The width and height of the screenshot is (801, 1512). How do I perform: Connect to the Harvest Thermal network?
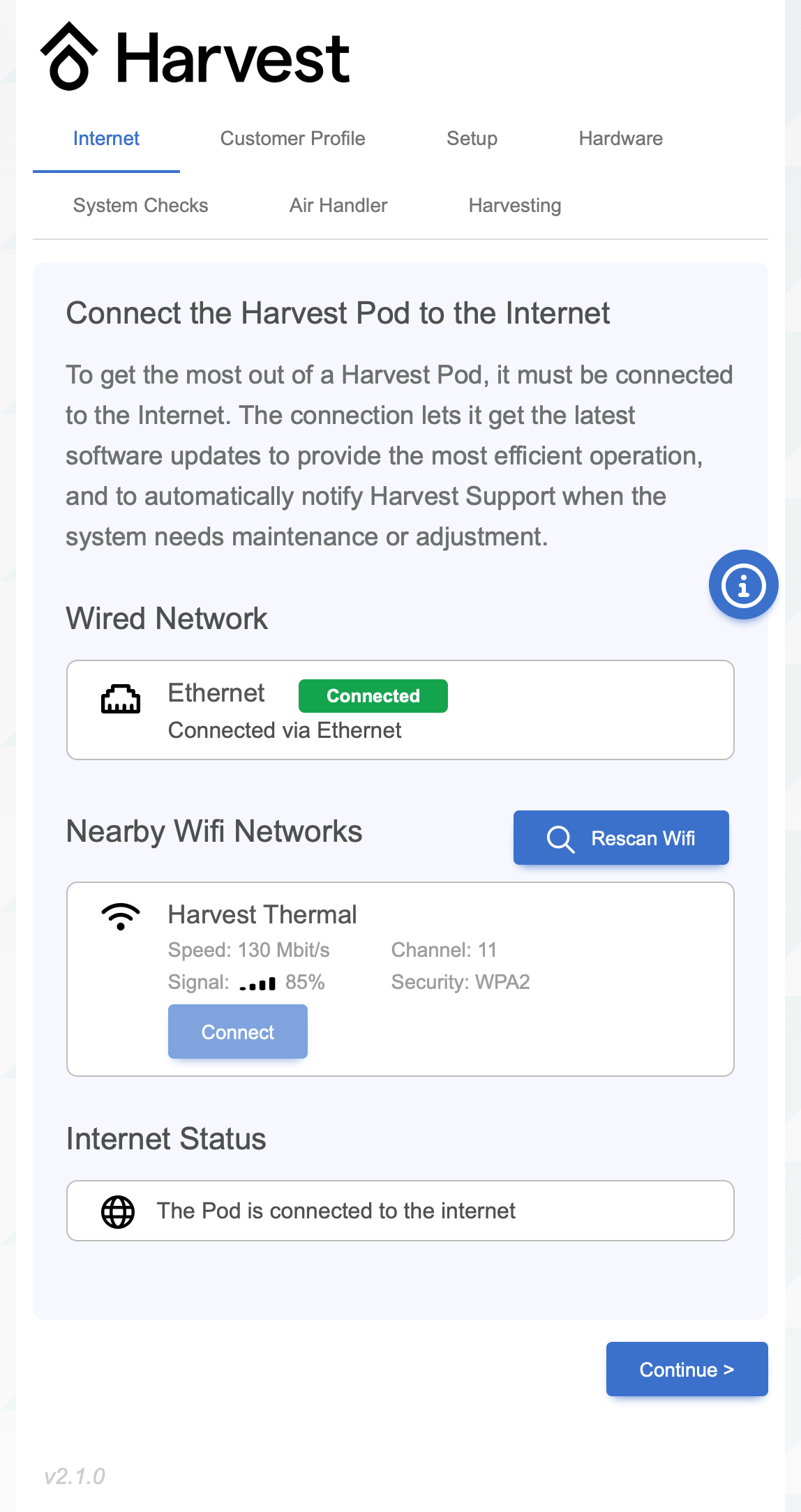click(238, 1031)
